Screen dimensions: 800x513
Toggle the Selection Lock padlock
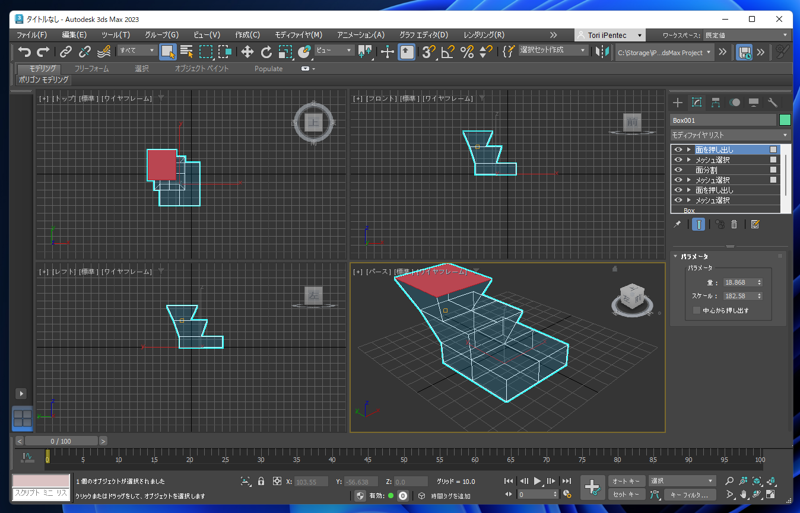tap(261, 481)
